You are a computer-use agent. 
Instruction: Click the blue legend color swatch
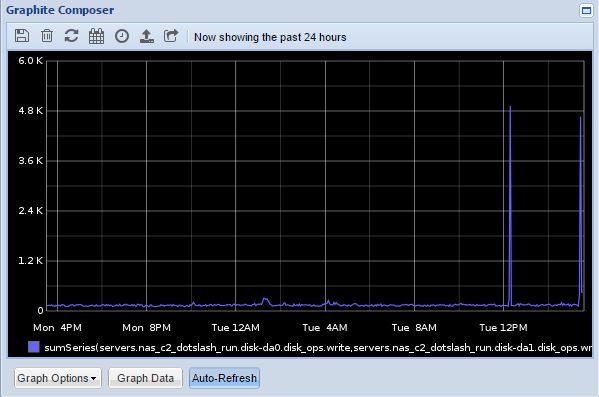[34, 347]
